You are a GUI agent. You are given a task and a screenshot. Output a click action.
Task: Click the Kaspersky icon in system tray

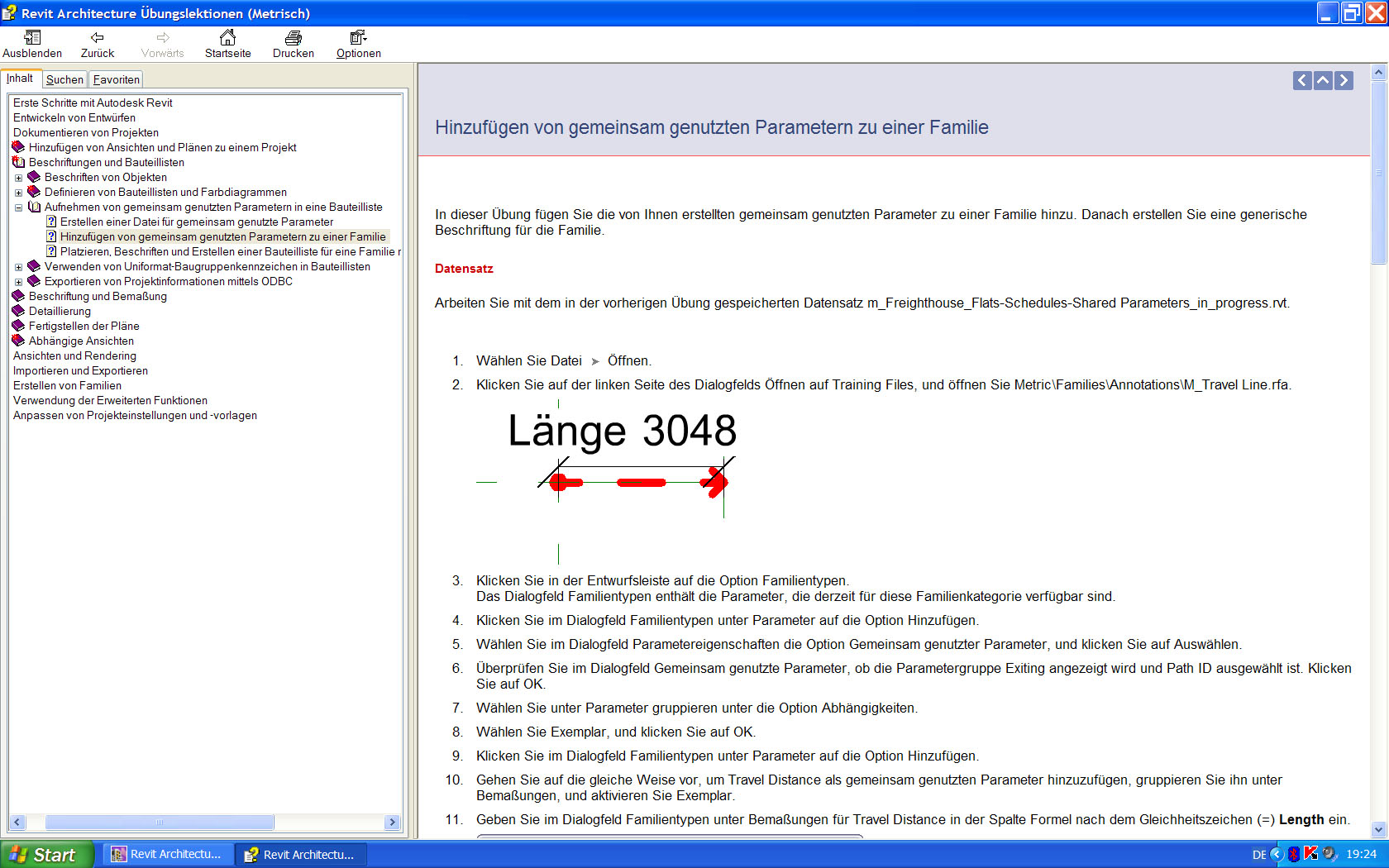1310,854
